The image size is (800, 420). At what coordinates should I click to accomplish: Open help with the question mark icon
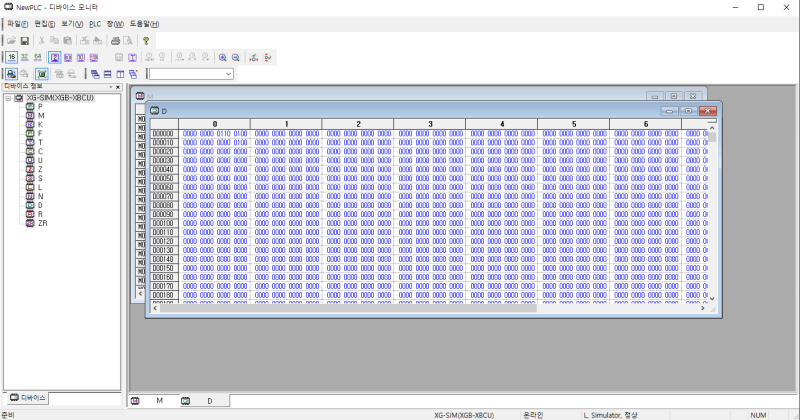pyautogui.click(x=146, y=40)
